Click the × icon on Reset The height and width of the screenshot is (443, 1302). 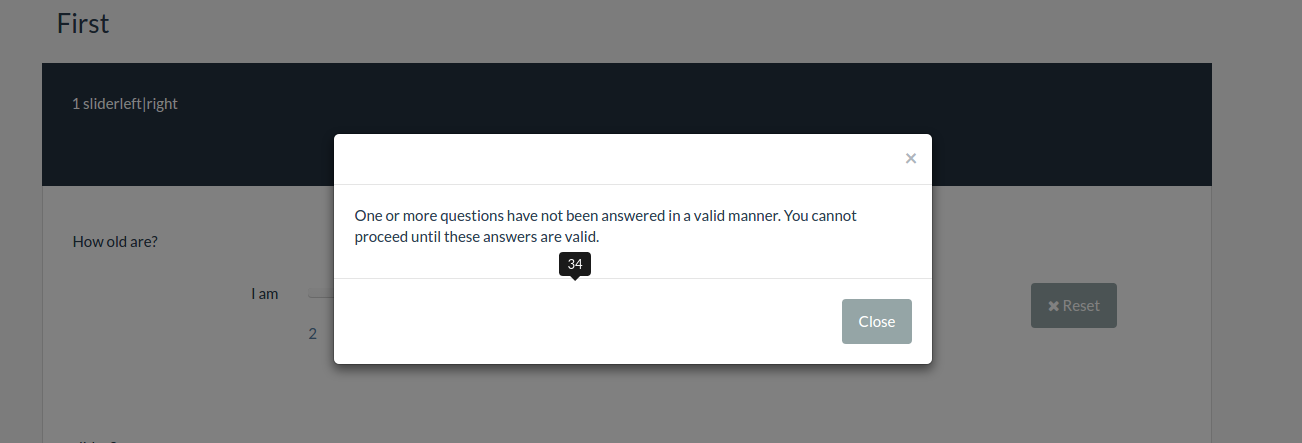click(1053, 306)
